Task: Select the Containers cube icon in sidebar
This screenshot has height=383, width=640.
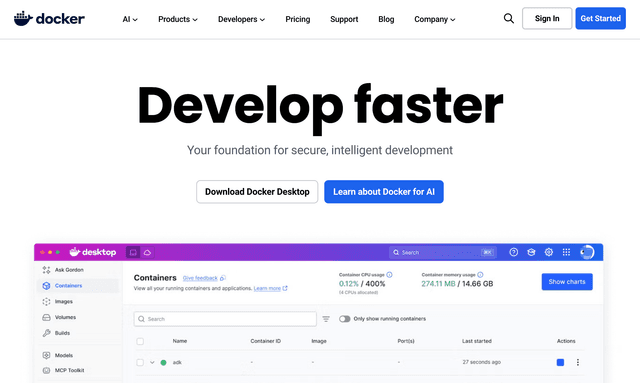Action: point(46,286)
